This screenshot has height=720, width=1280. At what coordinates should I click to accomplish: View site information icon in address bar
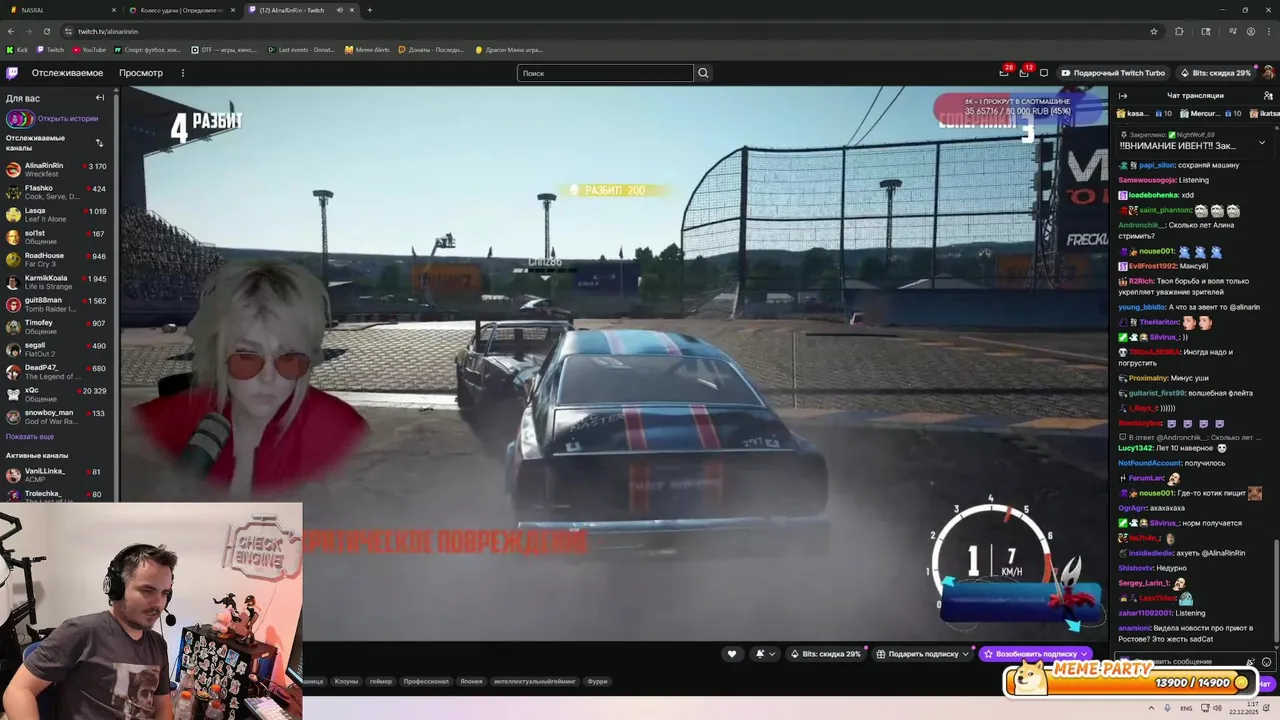coord(68,31)
